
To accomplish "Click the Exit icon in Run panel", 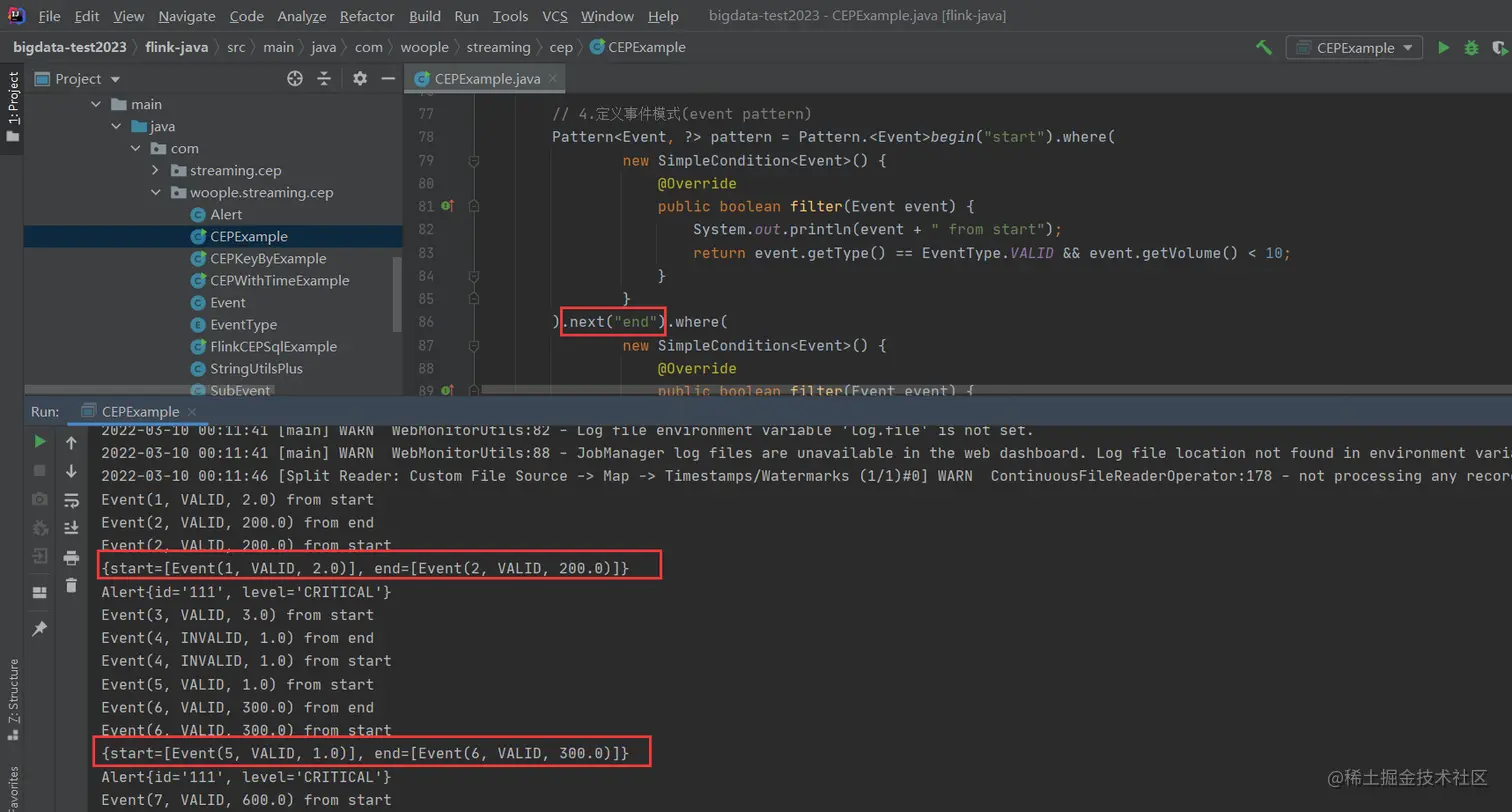I will pos(40,556).
